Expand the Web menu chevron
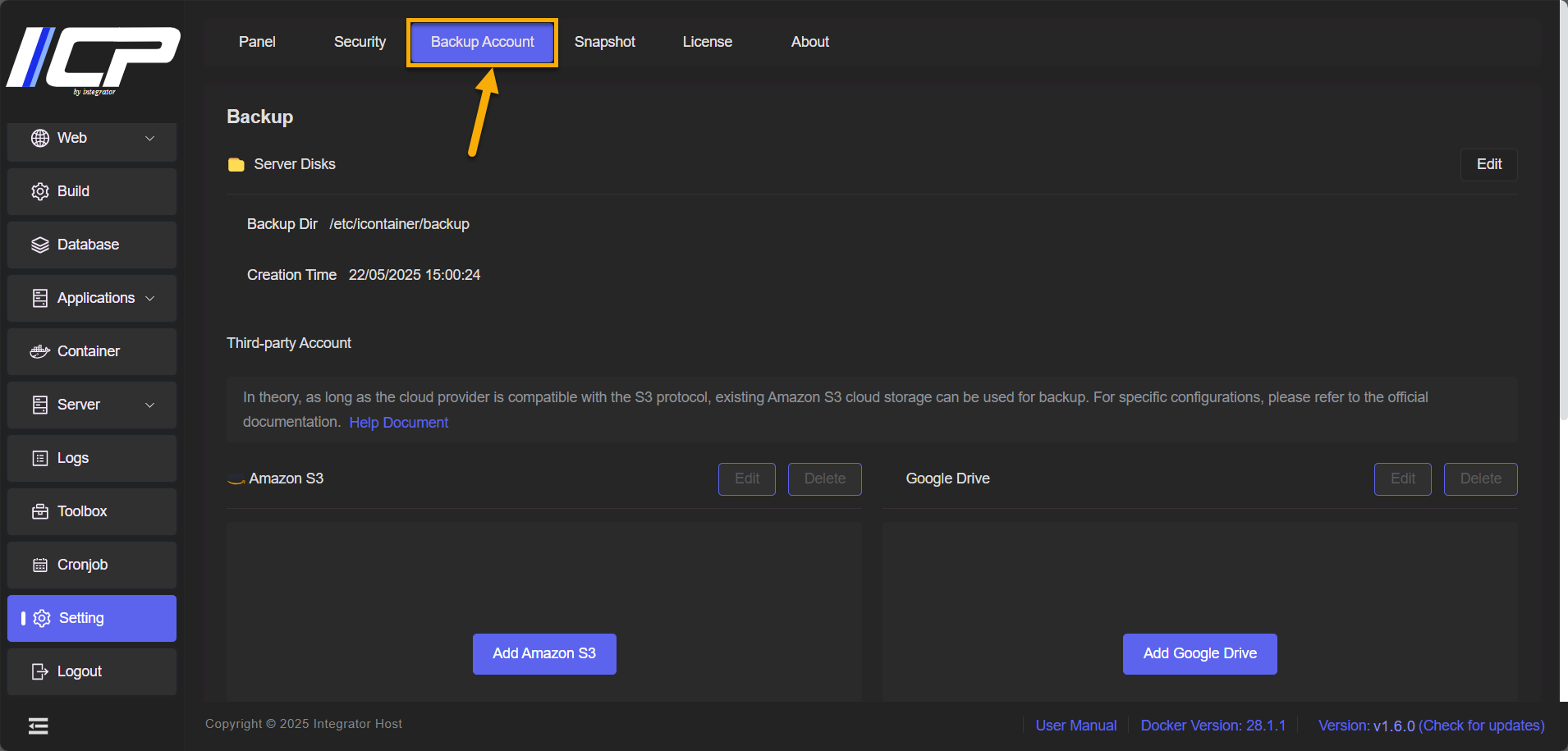This screenshot has width=1568, height=751. point(149,138)
